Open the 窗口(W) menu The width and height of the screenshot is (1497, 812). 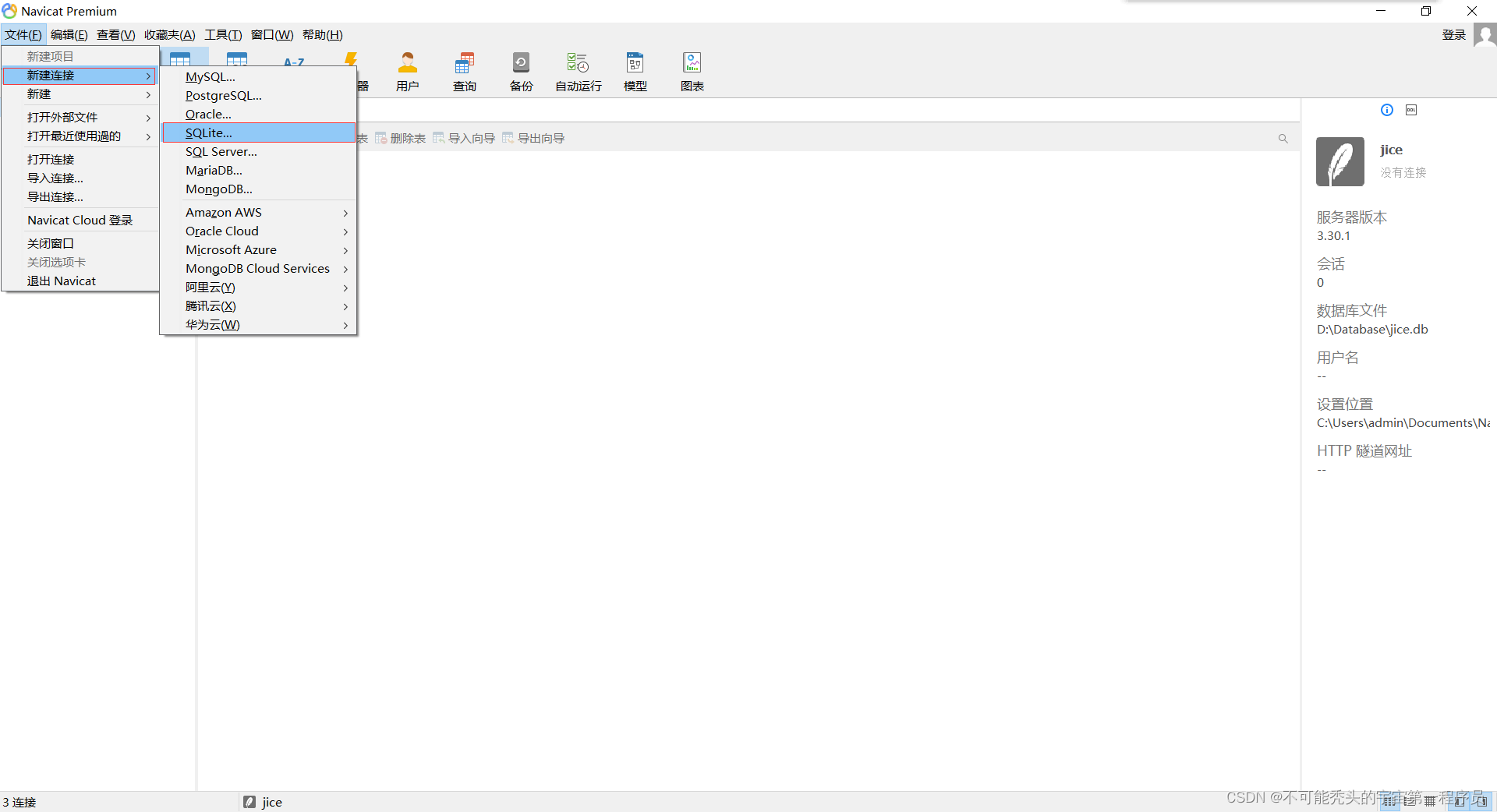(272, 35)
